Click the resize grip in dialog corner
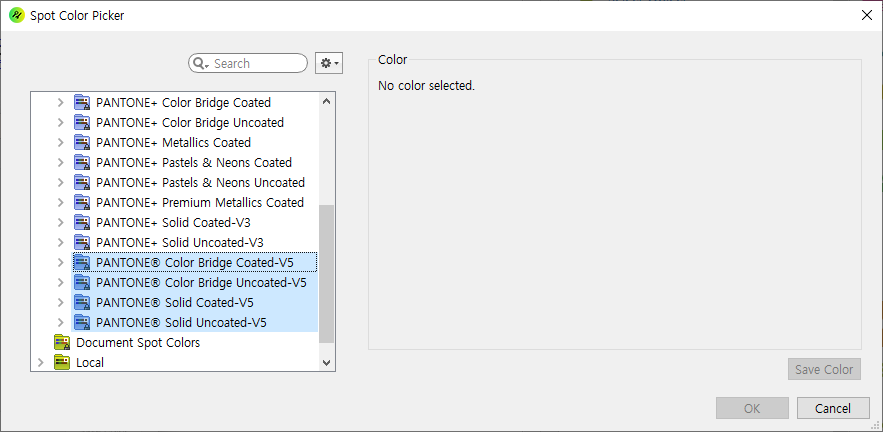The image size is (883, 432). 875,424
